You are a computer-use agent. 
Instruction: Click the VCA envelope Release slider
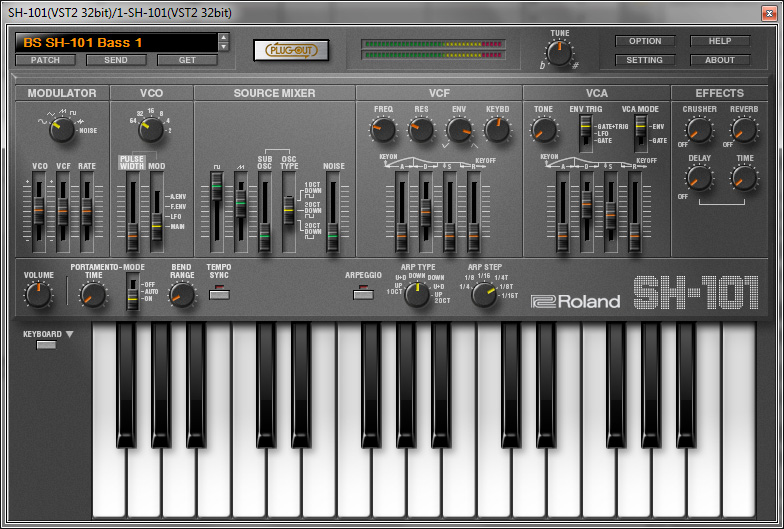634,212
